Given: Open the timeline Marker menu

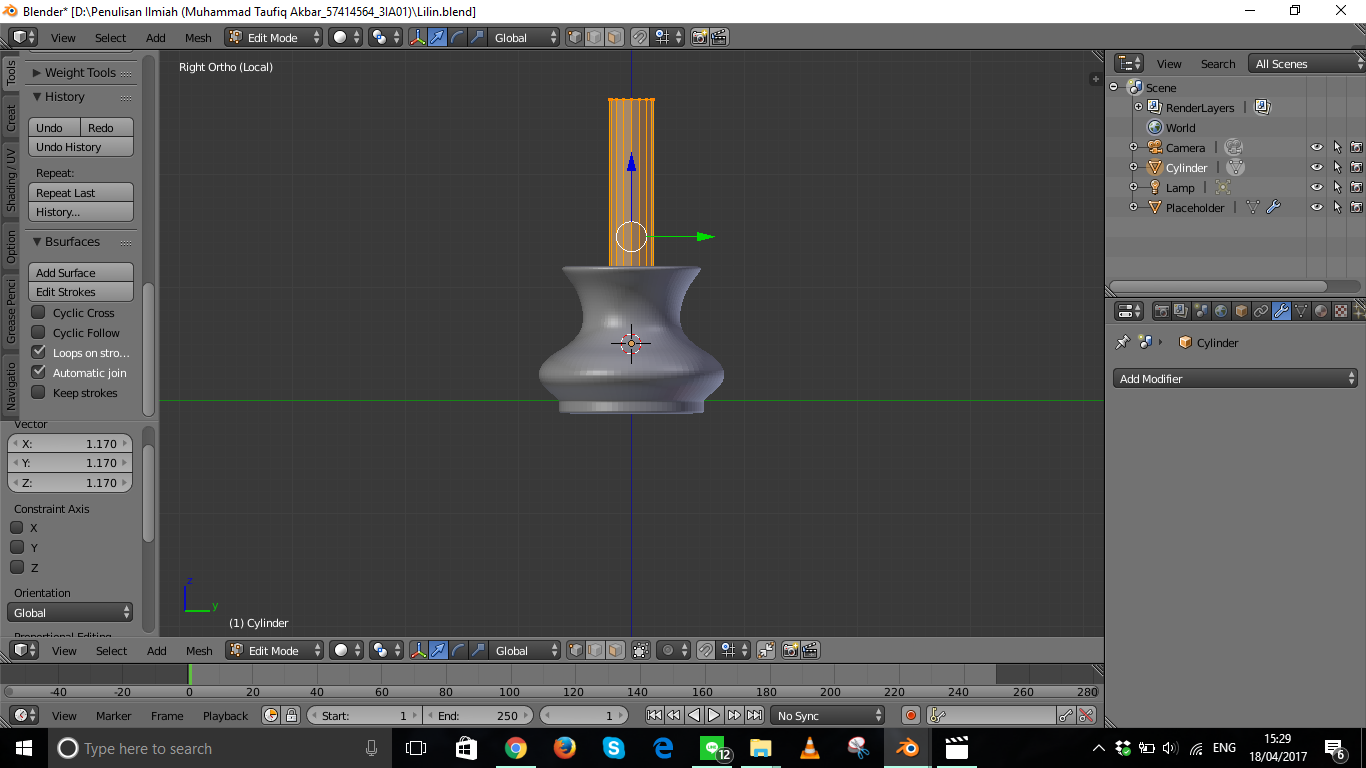Looking at the screenshot, I should pyautogui.click(x=114, y=715).
